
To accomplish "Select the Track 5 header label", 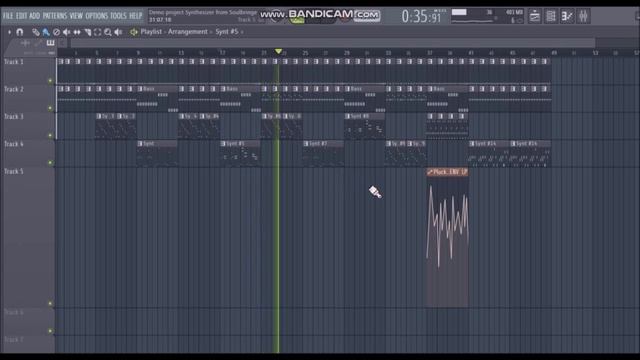I will pyautogui.click(x=14, y=171).
